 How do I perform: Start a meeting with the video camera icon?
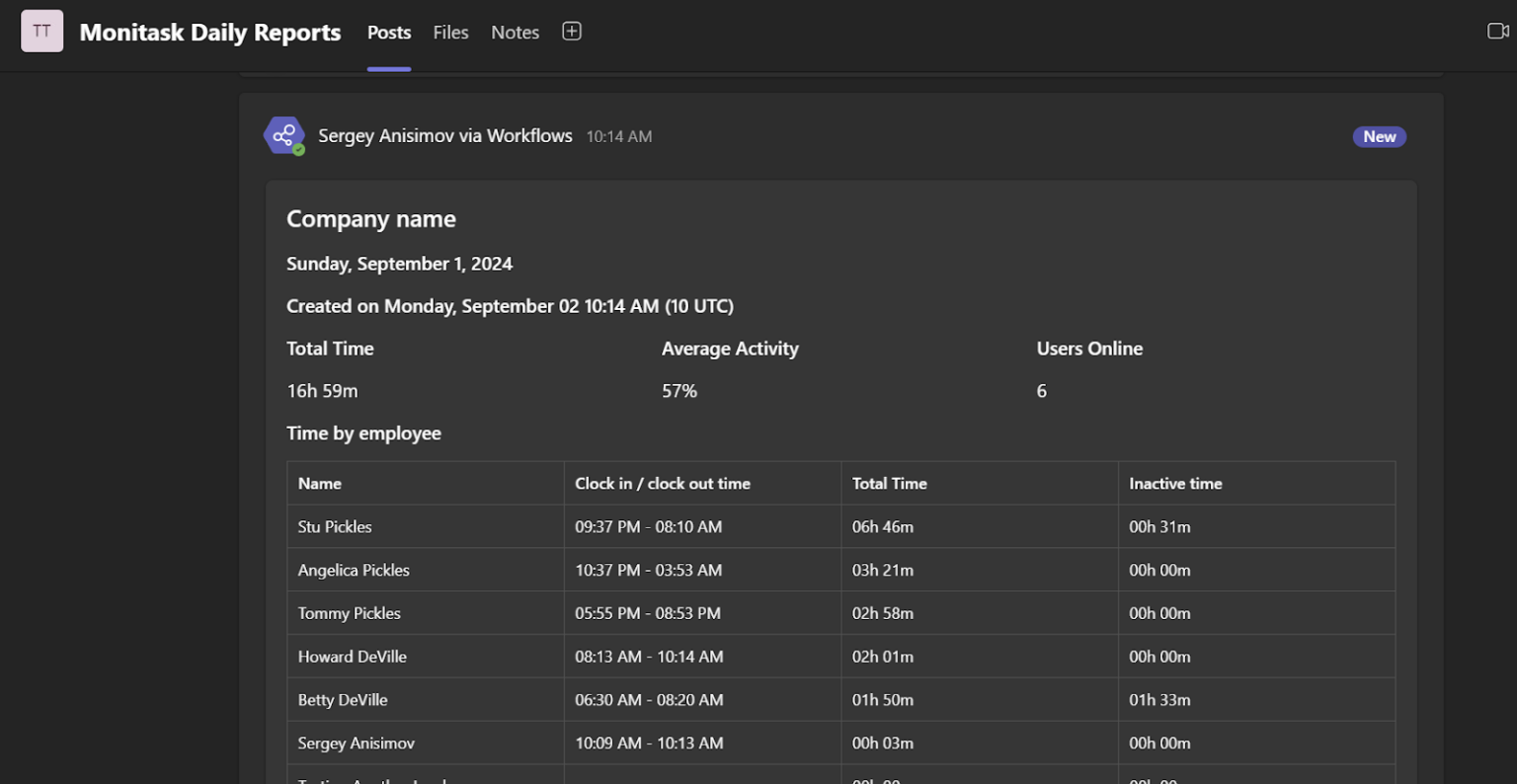click(1497, 31)
